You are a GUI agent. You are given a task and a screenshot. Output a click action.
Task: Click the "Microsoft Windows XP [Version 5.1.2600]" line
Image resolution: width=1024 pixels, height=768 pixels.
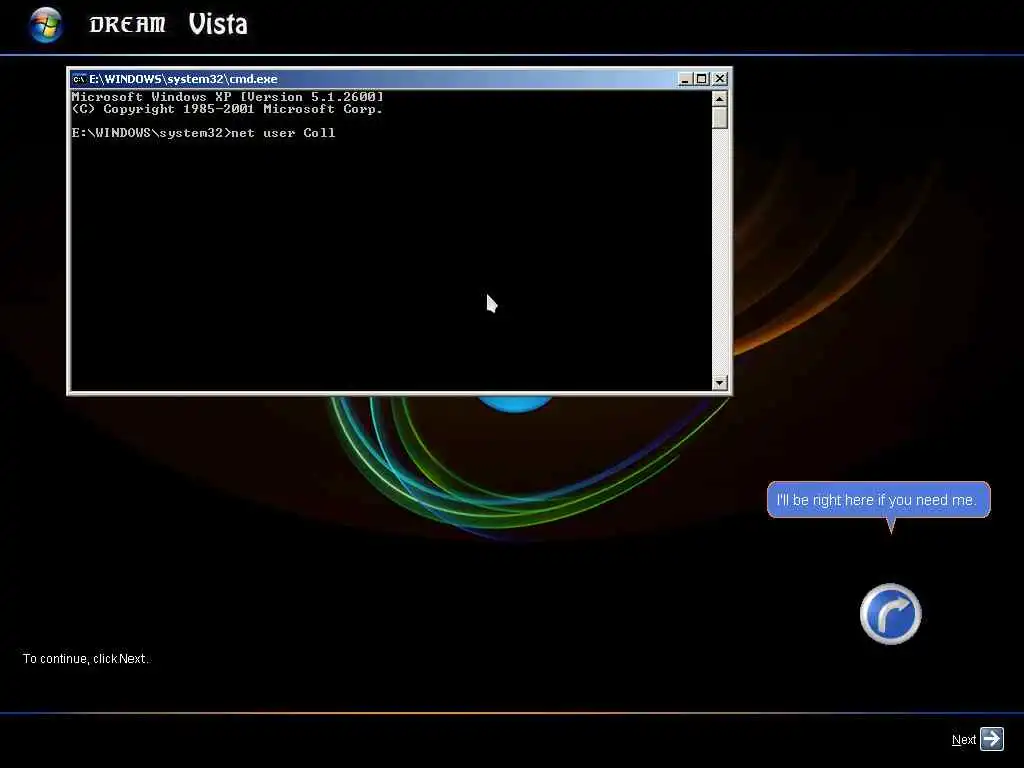click(x=227, y=97)
